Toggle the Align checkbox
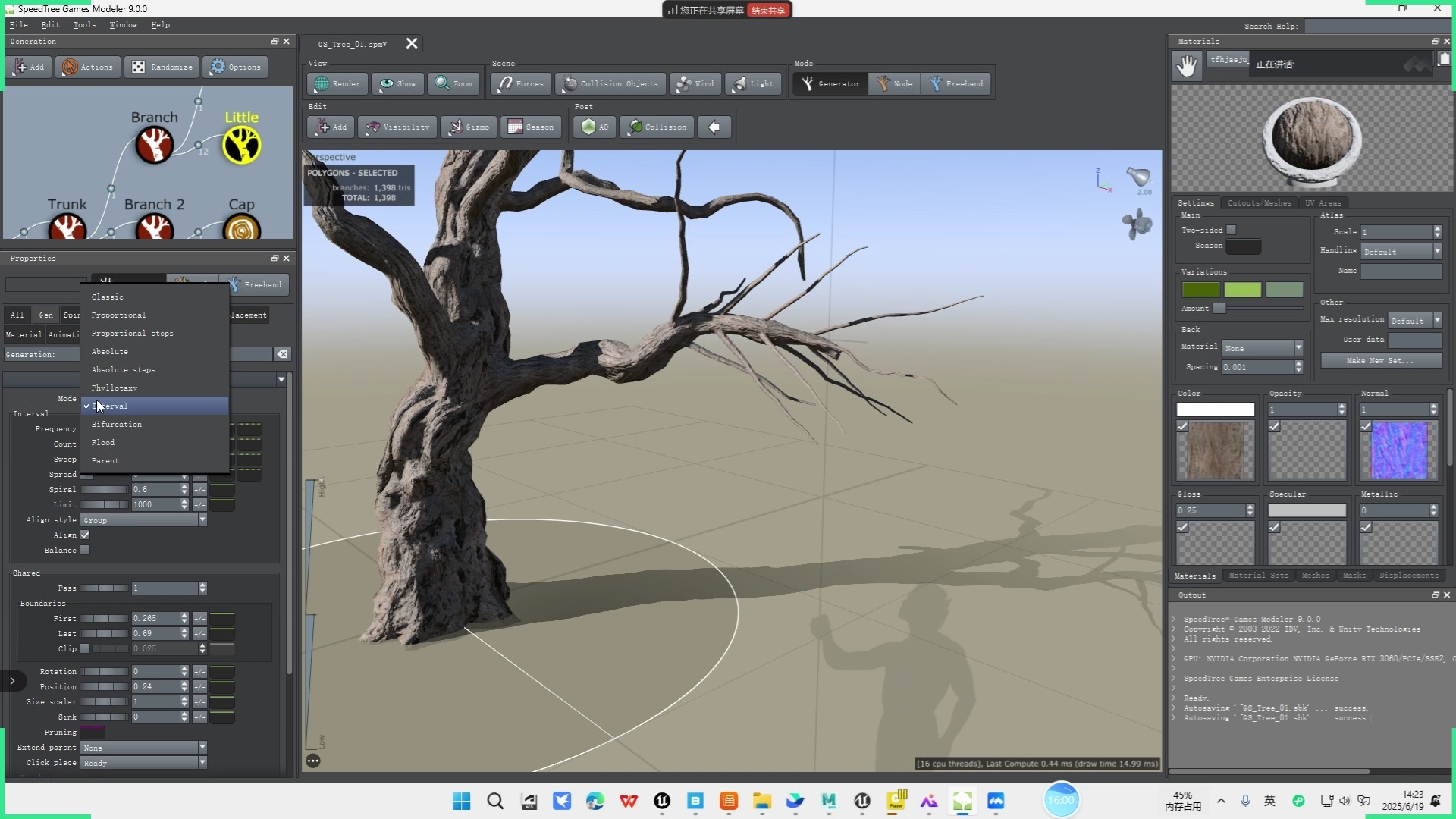Viewport: 1456px width, 819px height. tap(85, 535)
